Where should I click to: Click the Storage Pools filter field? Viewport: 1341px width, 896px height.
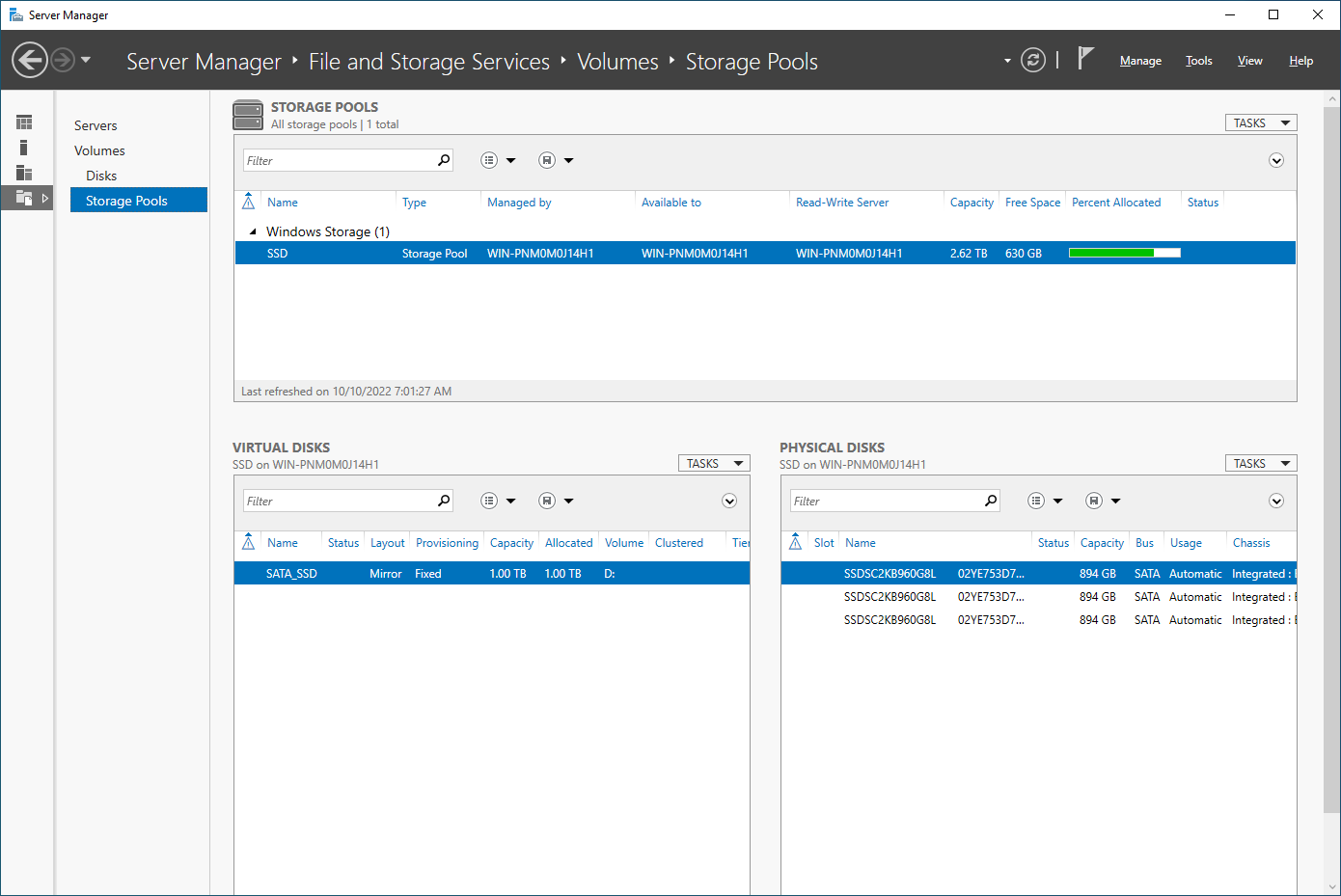339,160
